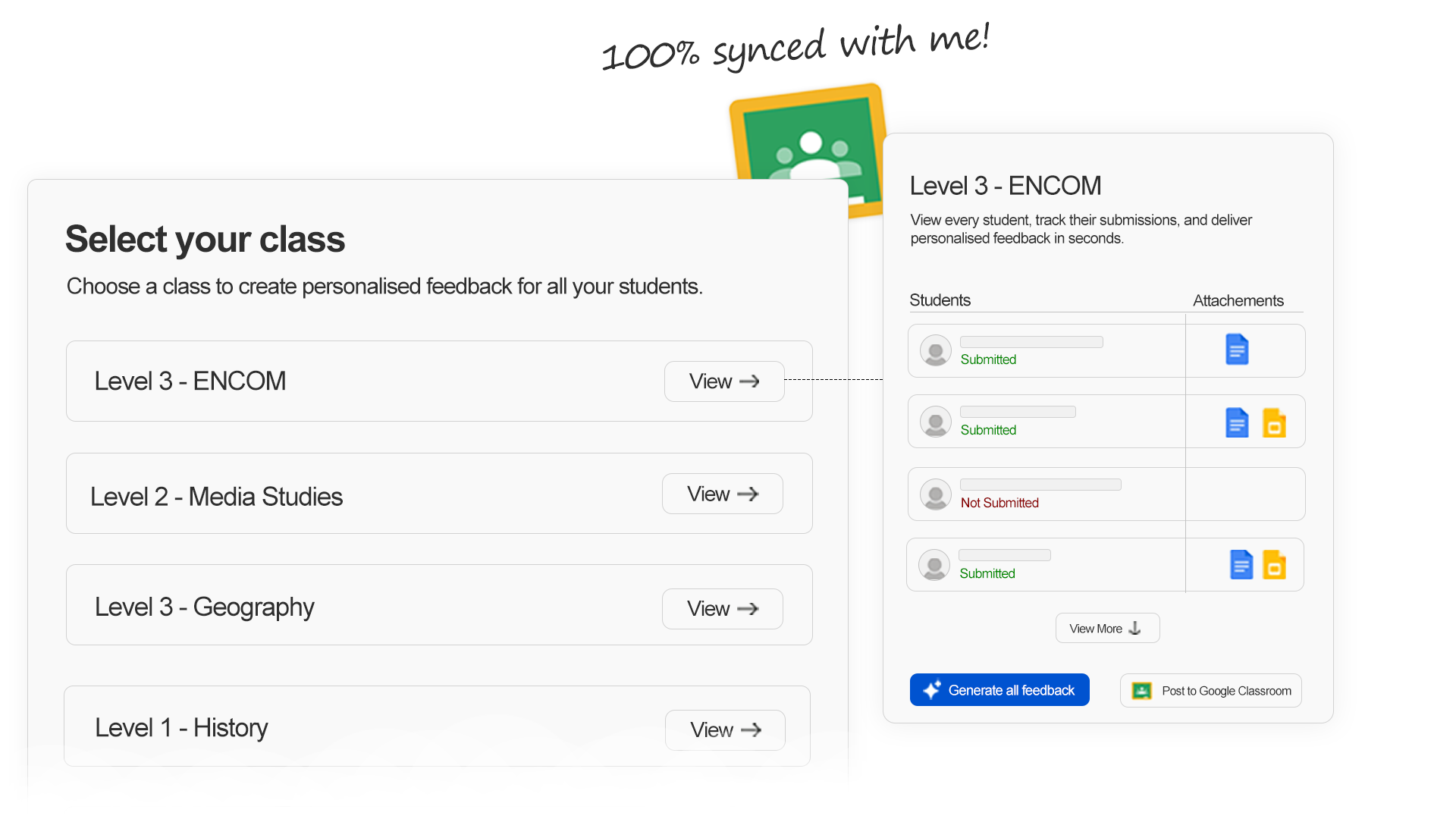Click the download arrow inside View More
Image resolution: width=1456 pixels, height=819 pixels.
[1134, 628]
